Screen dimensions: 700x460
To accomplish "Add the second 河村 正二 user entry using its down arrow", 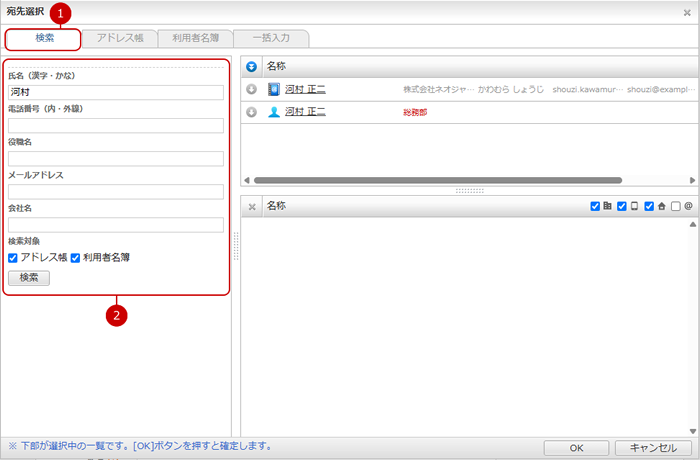I will pyautogui.click(x=252, y=112).
